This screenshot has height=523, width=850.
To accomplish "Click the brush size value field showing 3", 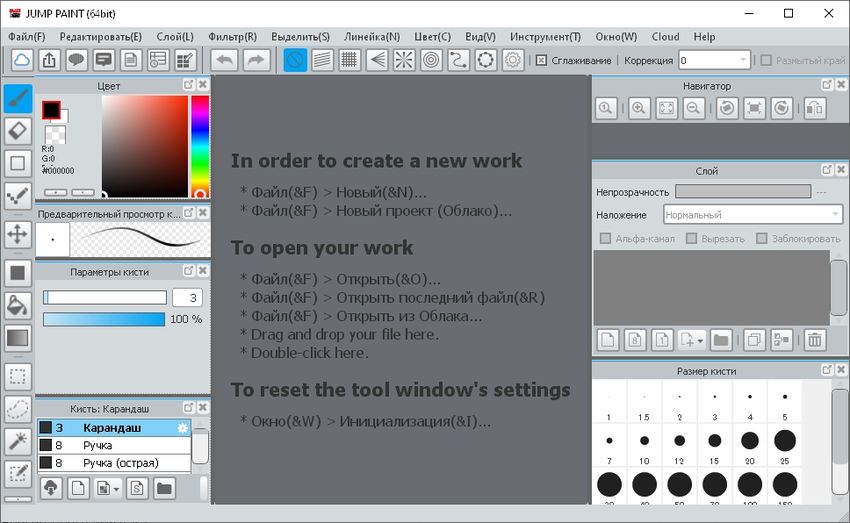I will pyautogui.click(x=188, y=298).
